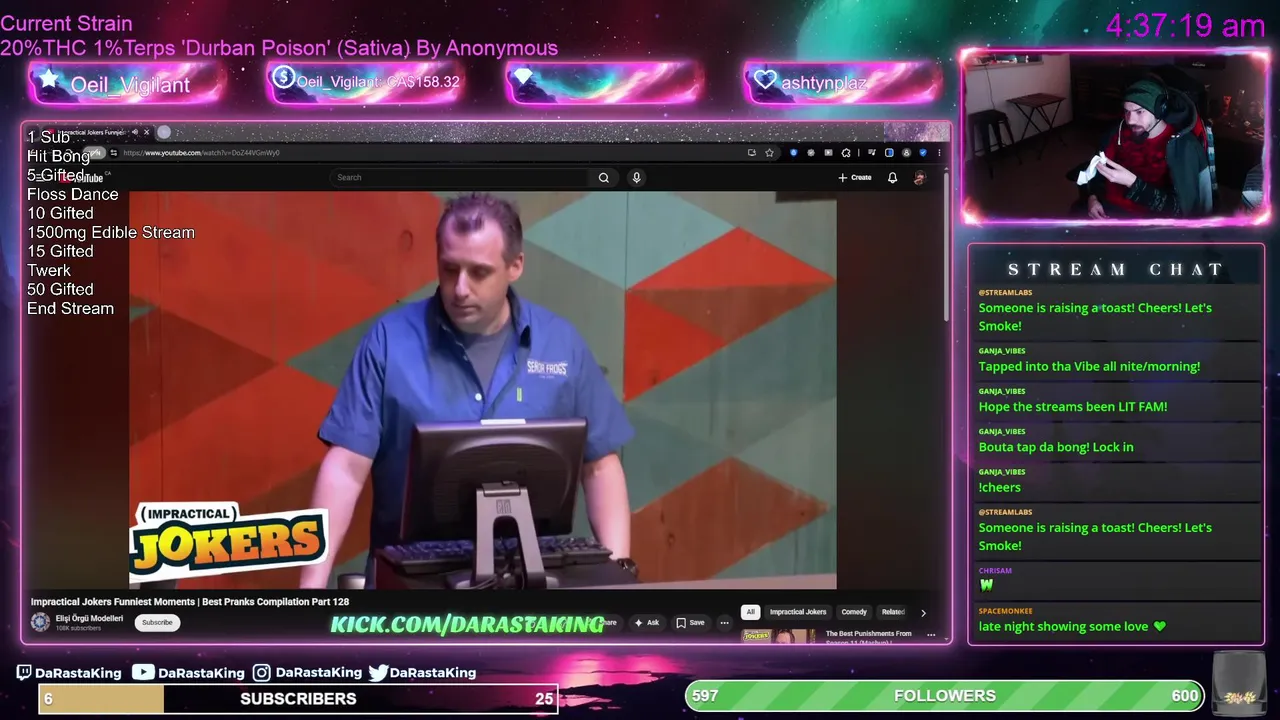The width and height of the screenshot is (1280, 720).
Task: Open browser three-dot menu
Action: 939,153
